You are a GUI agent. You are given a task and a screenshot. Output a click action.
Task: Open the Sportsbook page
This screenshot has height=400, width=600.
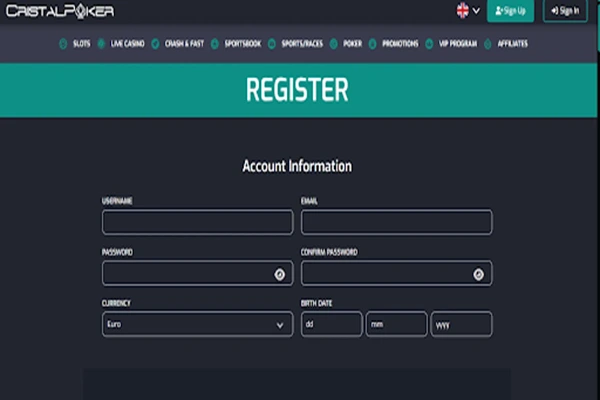(x=243, y=44)
